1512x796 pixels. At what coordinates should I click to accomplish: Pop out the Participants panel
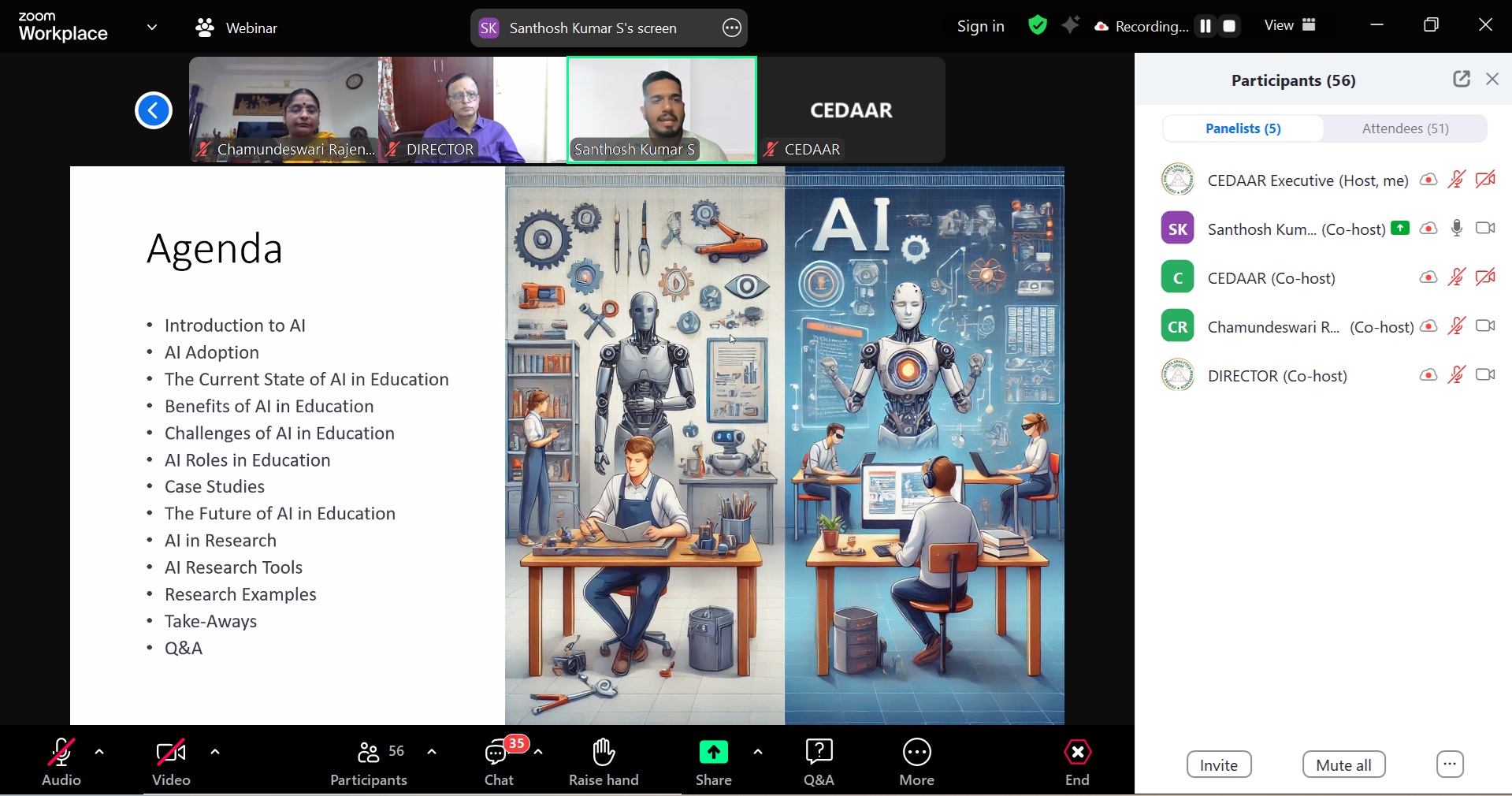[1461, 79]
